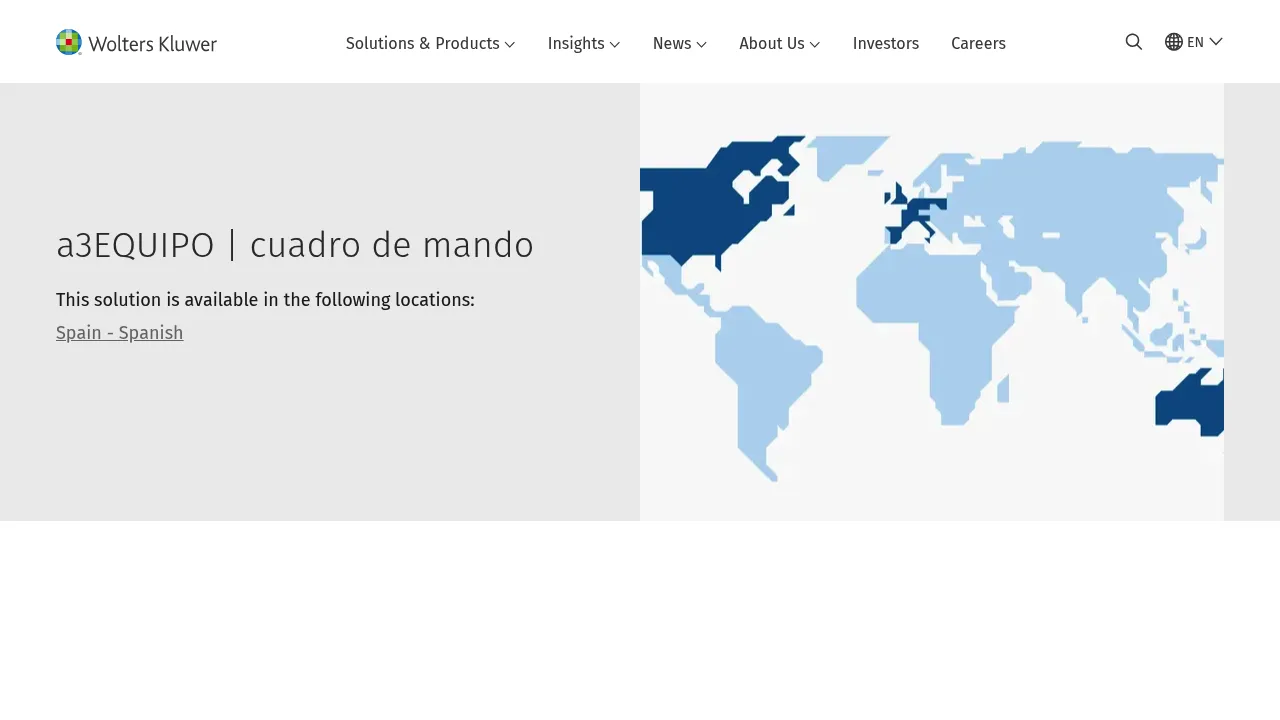Image resolution: width=1280 pixels, height=720 pixels.
Task: Select the a3EQUIPO | cuadro de mando heading
Action: point(295,245)
